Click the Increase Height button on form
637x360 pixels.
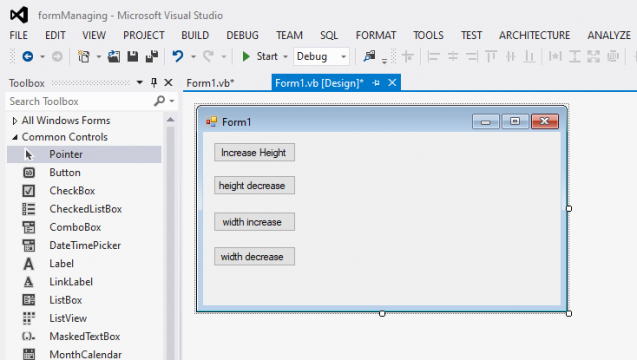click(254, 152)
